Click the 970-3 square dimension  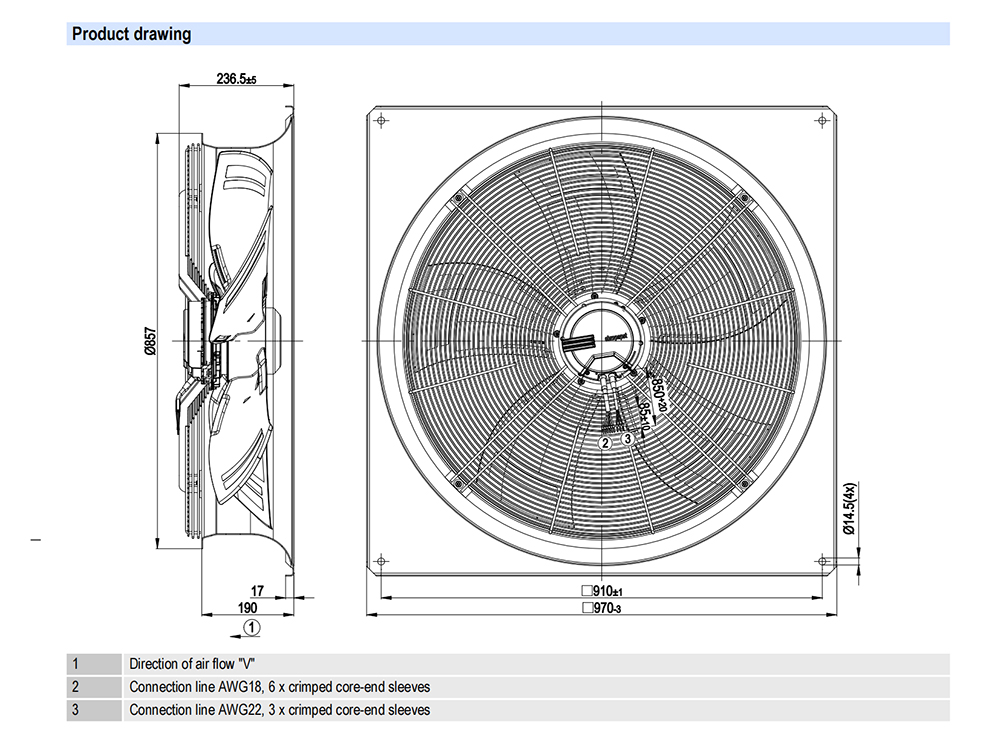601,608
